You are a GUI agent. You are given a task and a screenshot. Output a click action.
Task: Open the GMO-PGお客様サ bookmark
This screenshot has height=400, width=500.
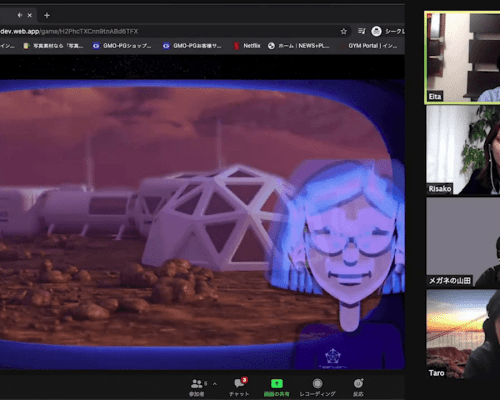(192, 46)
